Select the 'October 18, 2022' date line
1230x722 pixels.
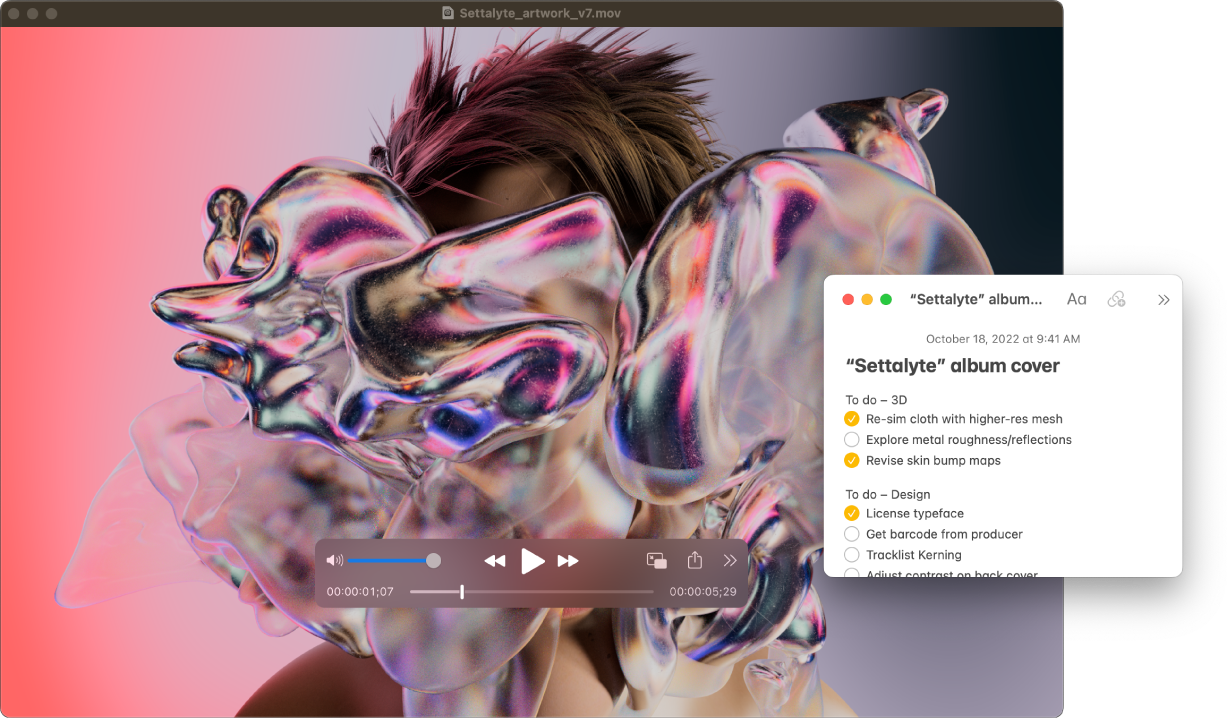pyautogui.click(x=1003, y=339)
